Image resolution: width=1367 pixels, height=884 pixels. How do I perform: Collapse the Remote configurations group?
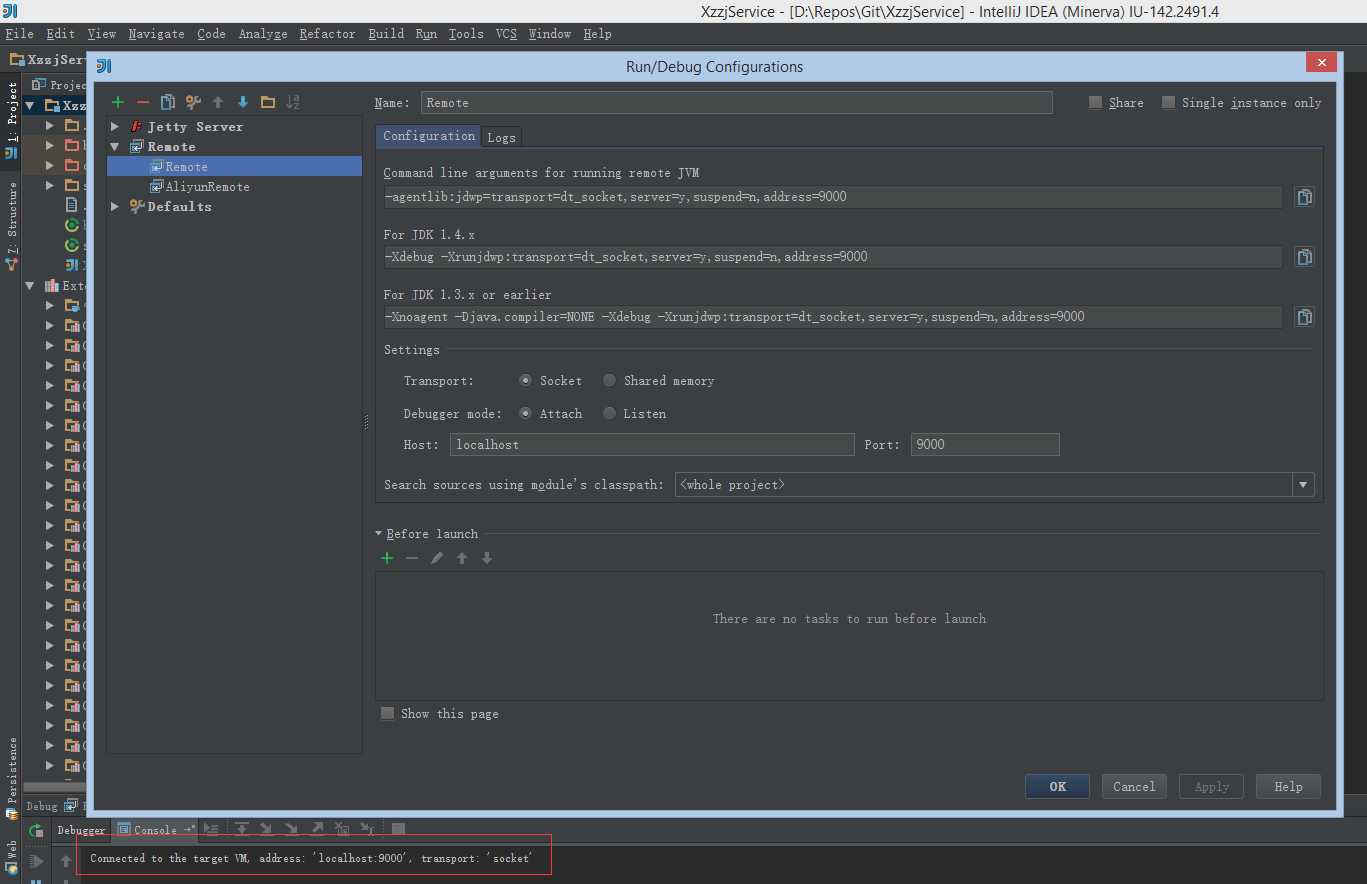(115, 147)
